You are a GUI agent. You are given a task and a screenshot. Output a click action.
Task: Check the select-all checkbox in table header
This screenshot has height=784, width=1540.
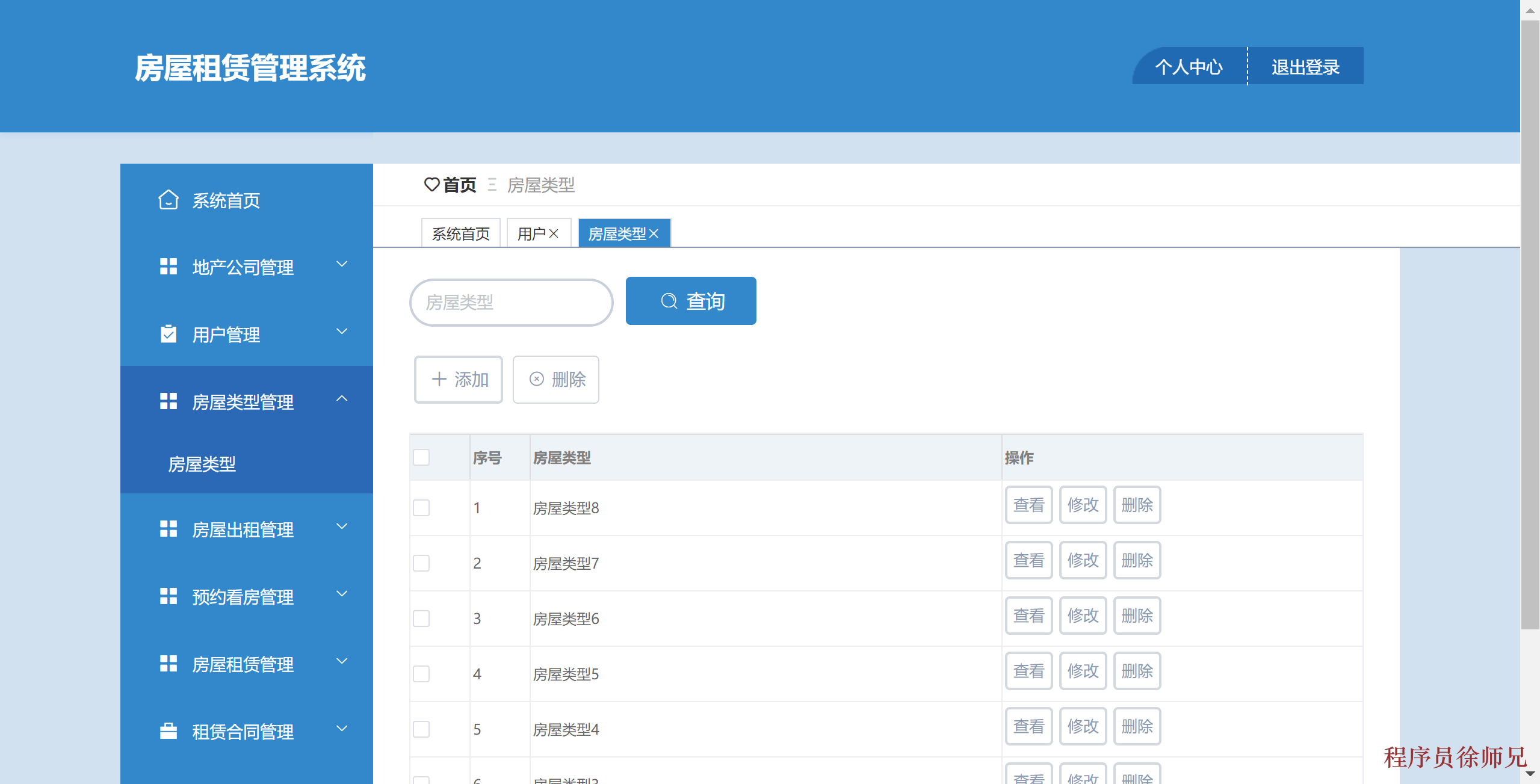(x=421, y=457)
